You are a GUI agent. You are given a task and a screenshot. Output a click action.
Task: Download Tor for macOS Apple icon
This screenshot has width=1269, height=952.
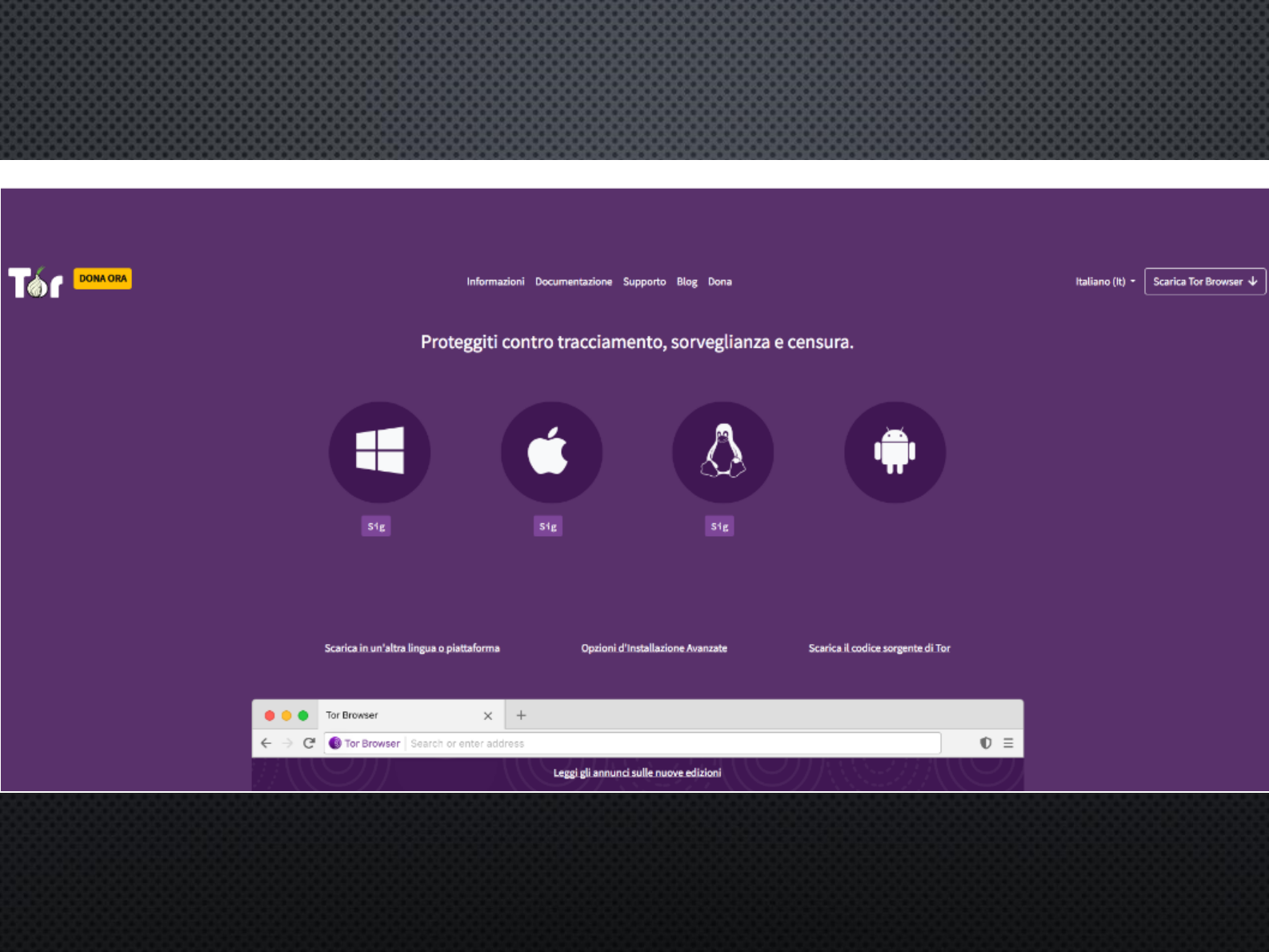click(x=551, y=452)
